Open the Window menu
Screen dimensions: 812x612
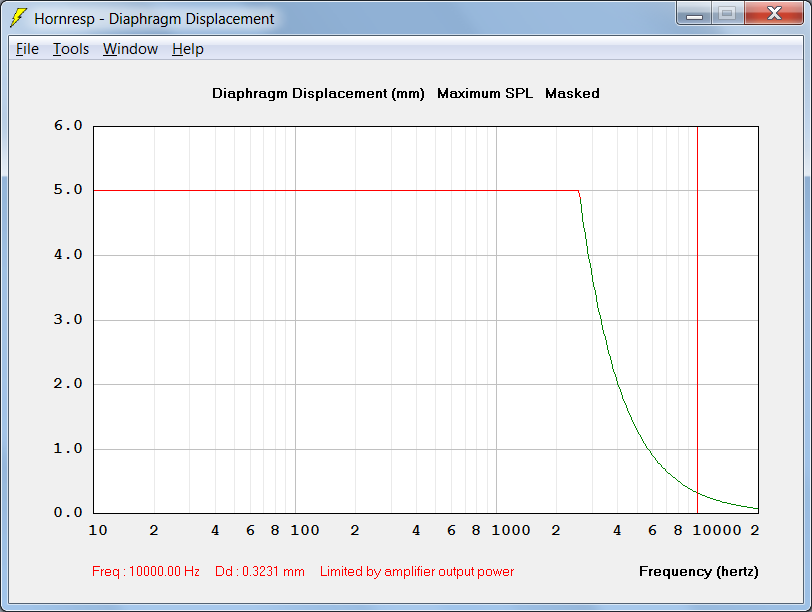pos(130,49)
